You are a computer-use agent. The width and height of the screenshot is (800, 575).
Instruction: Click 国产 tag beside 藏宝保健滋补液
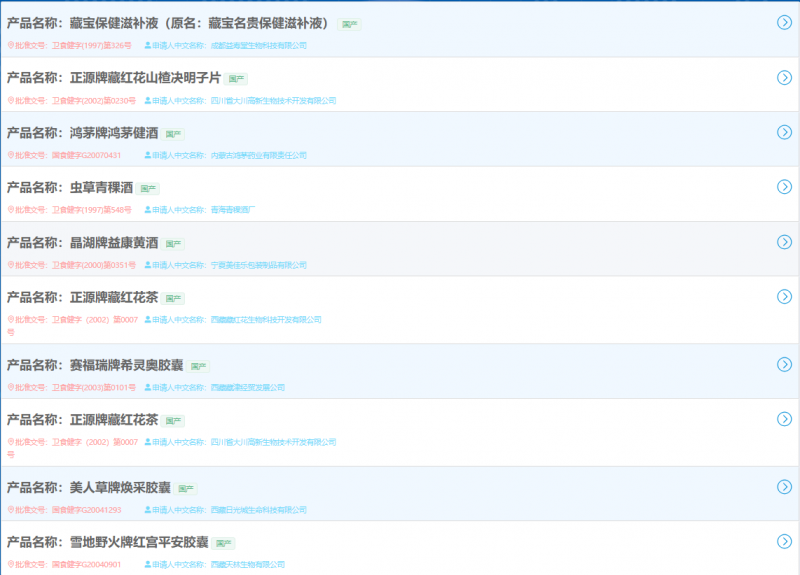point(349,24)
